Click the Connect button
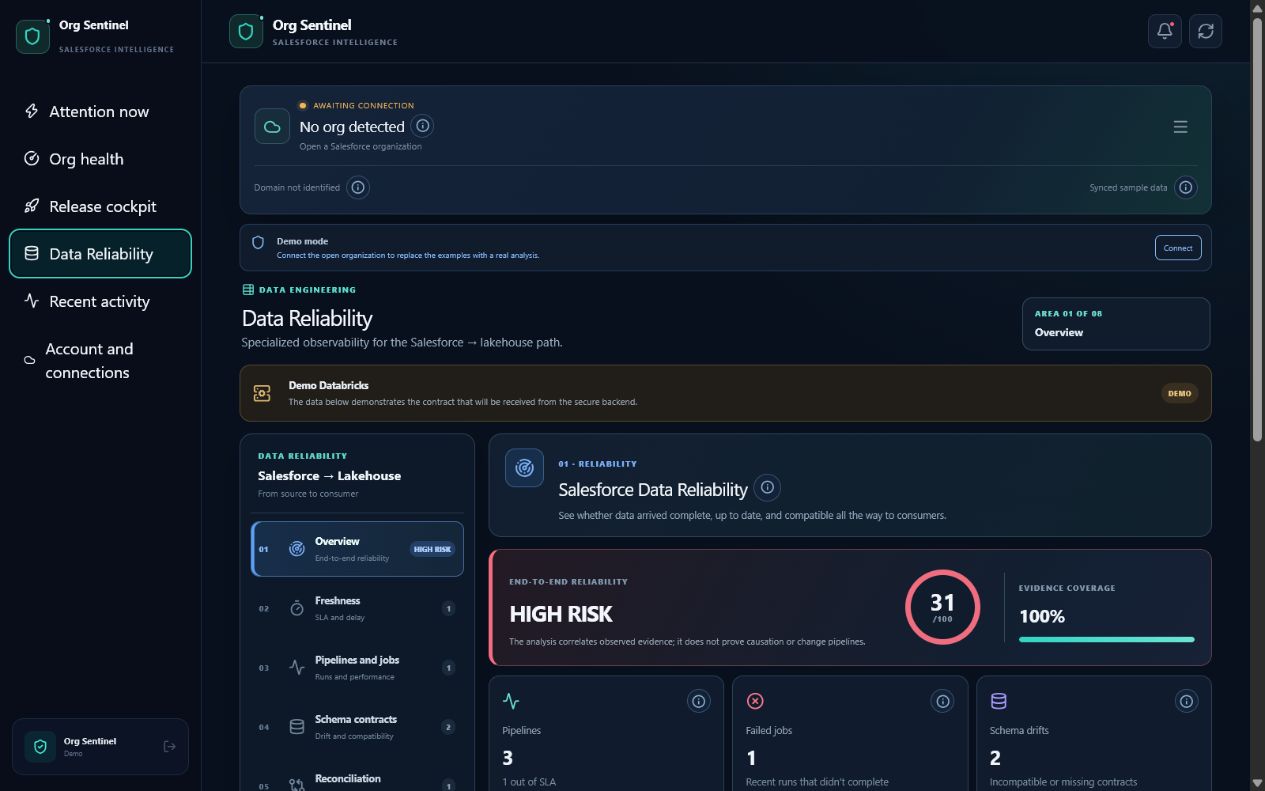 [x=1178, y=248]
